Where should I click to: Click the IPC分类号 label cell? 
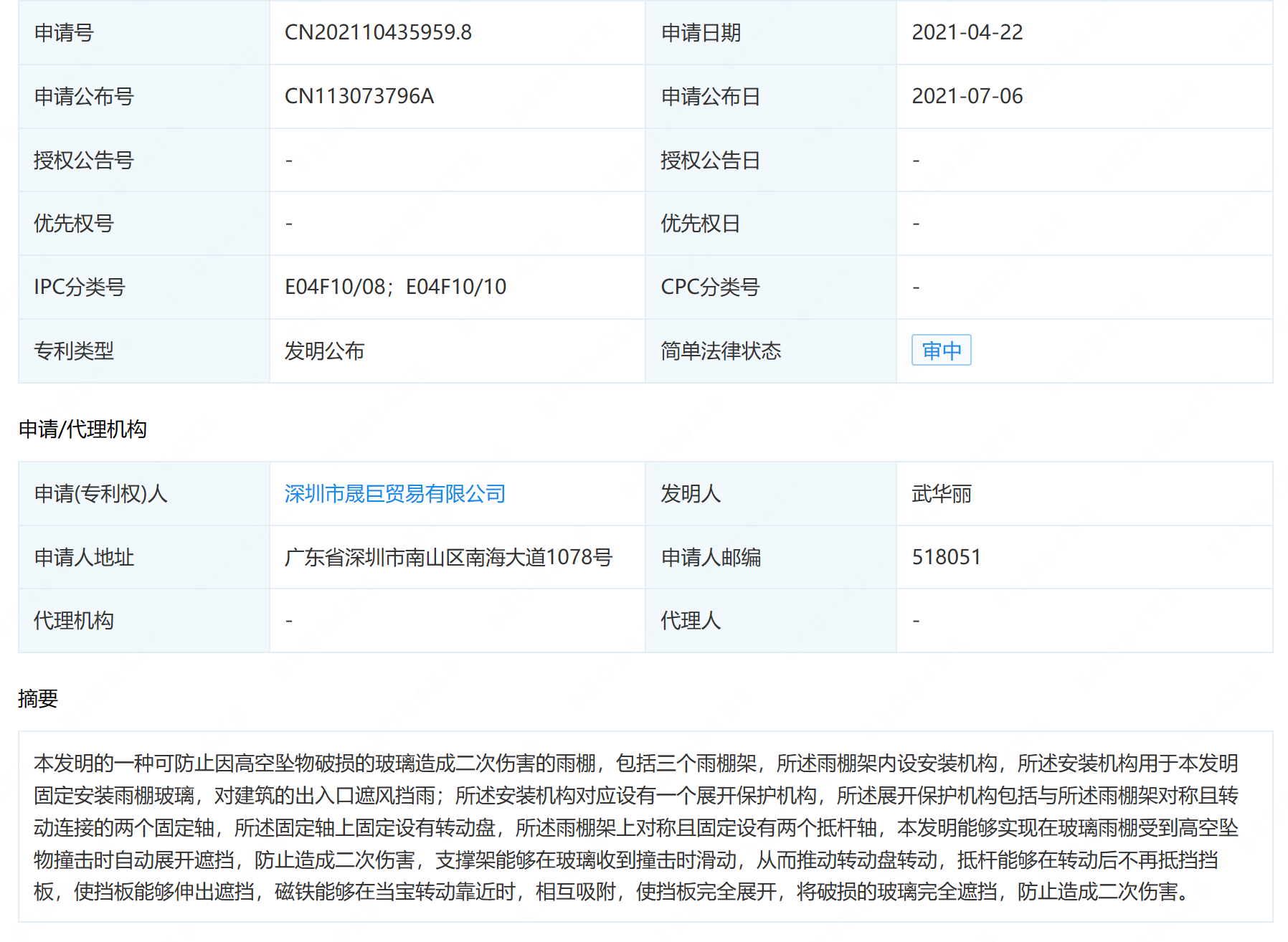tap(144, 287)
